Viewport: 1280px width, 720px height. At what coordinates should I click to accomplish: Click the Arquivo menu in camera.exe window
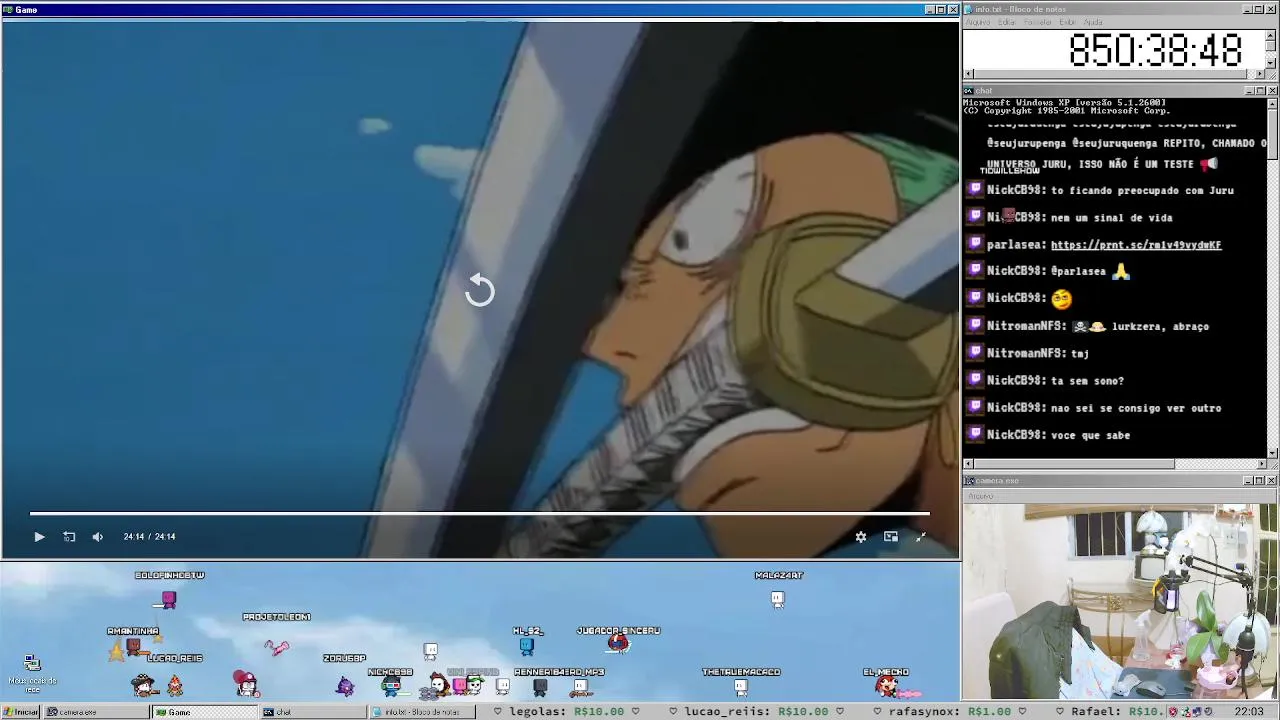pyautogui.click(x=981, y=496)
